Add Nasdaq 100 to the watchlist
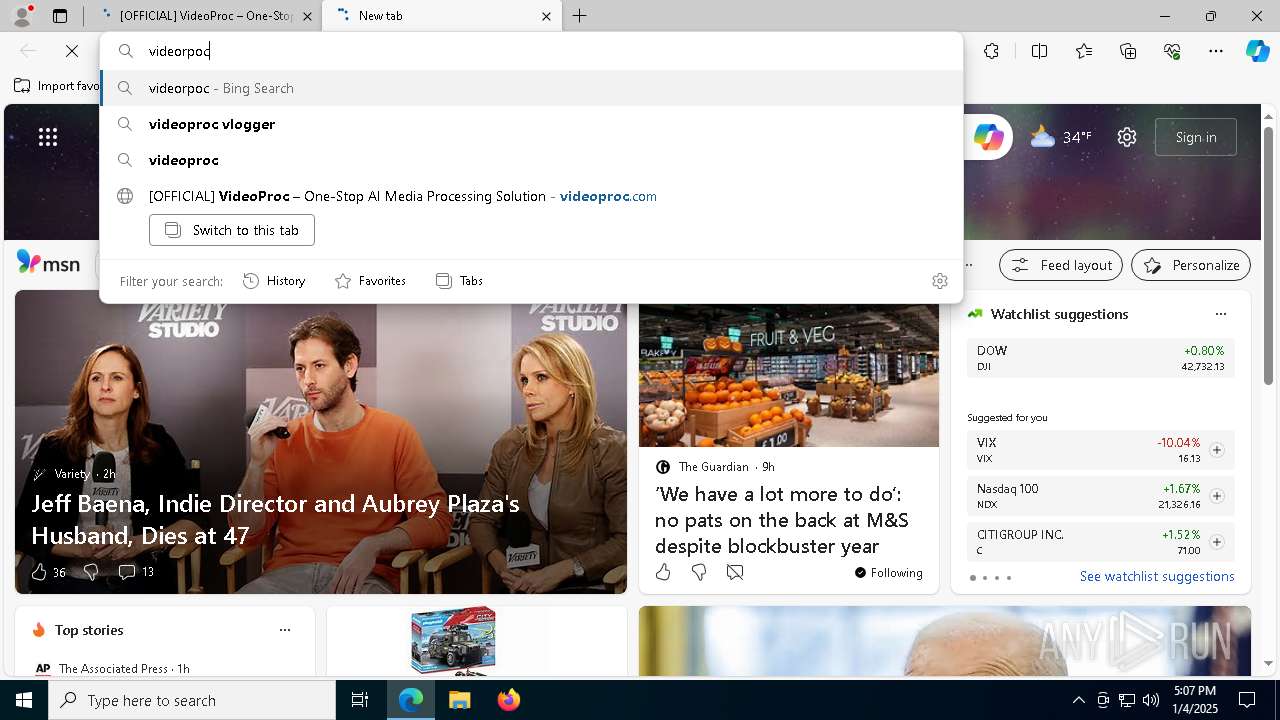The image size is (1280, 720). (1217, 496)
